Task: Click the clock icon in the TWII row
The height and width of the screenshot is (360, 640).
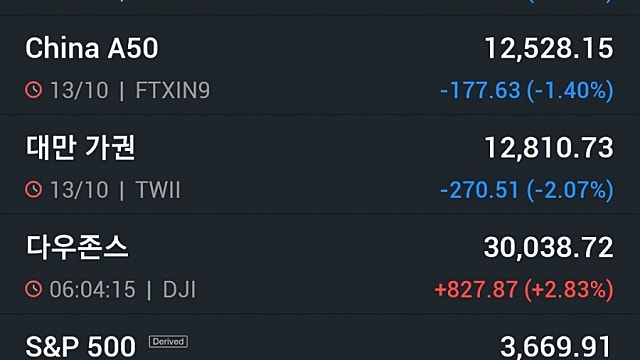Action: pyautogui.click(x=33, y=189)
